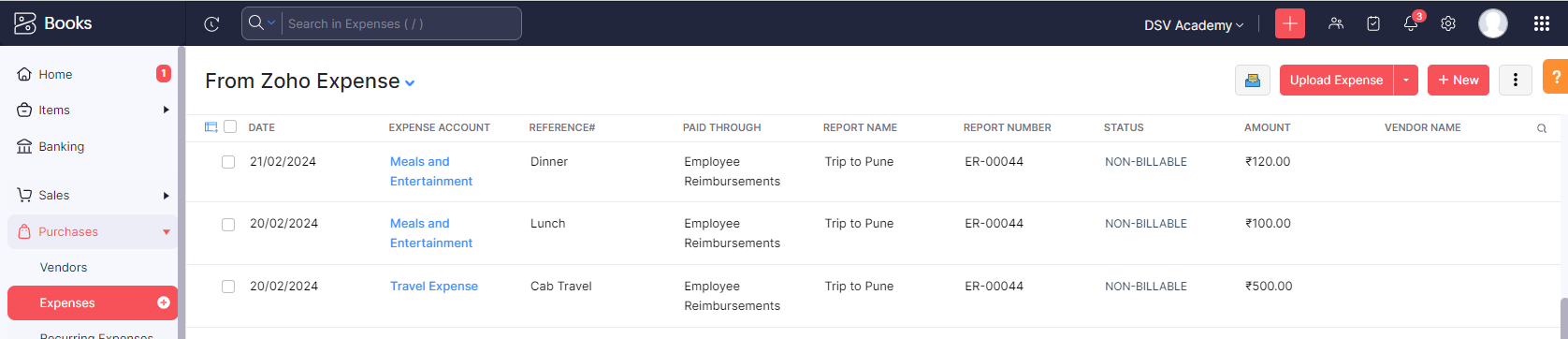The image size is (1568, 339).
Task: Open the referrals people icon
Action: 1336,24
